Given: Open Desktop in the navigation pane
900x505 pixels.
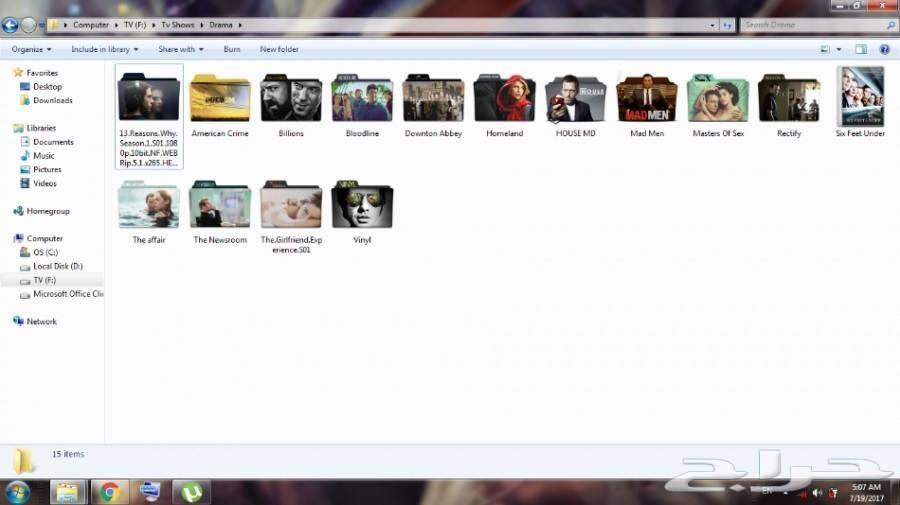Looking at the screenshot, I should pyautogui.click(x=47, y=87).
